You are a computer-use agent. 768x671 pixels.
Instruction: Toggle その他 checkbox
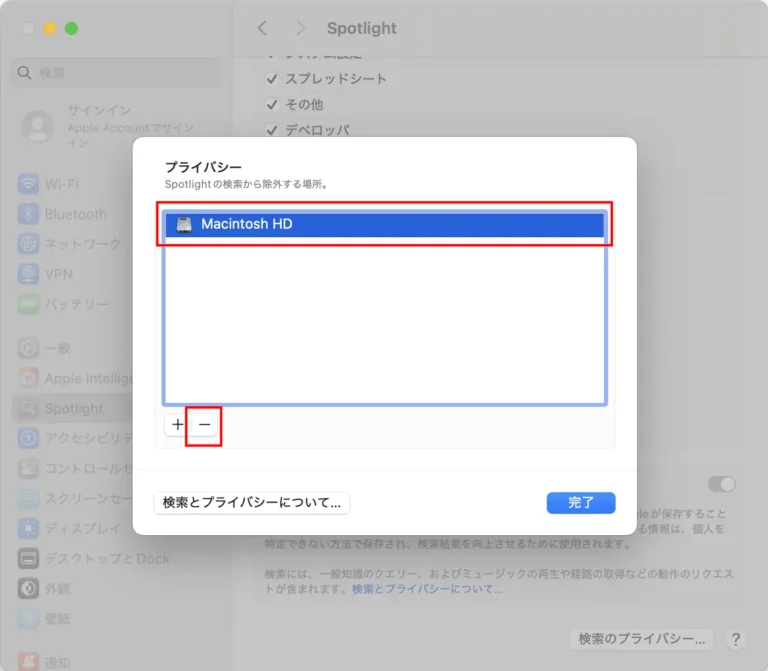point(272,105)
